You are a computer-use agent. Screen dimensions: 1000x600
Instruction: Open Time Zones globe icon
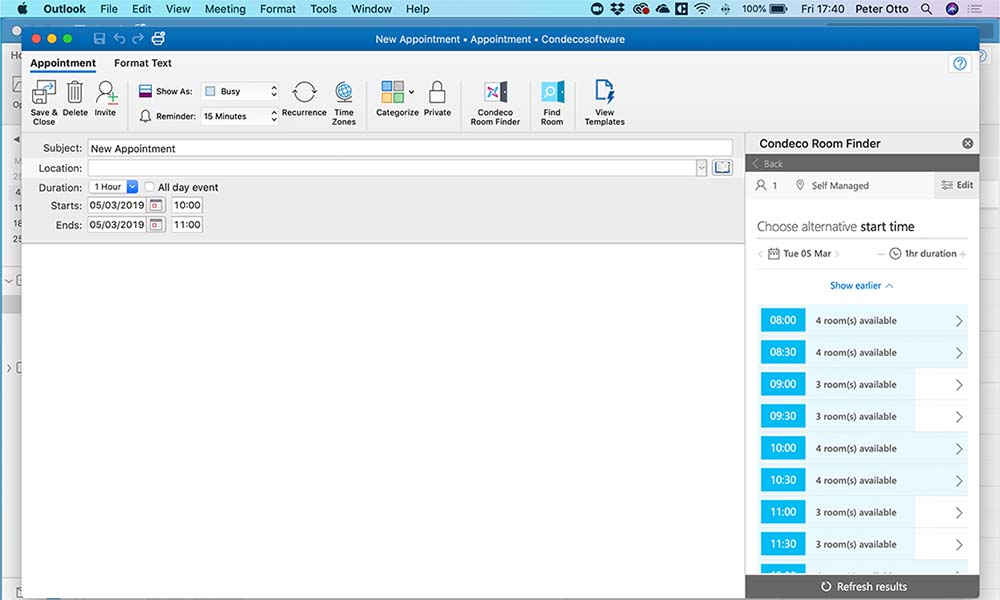(x=344, y=92)
